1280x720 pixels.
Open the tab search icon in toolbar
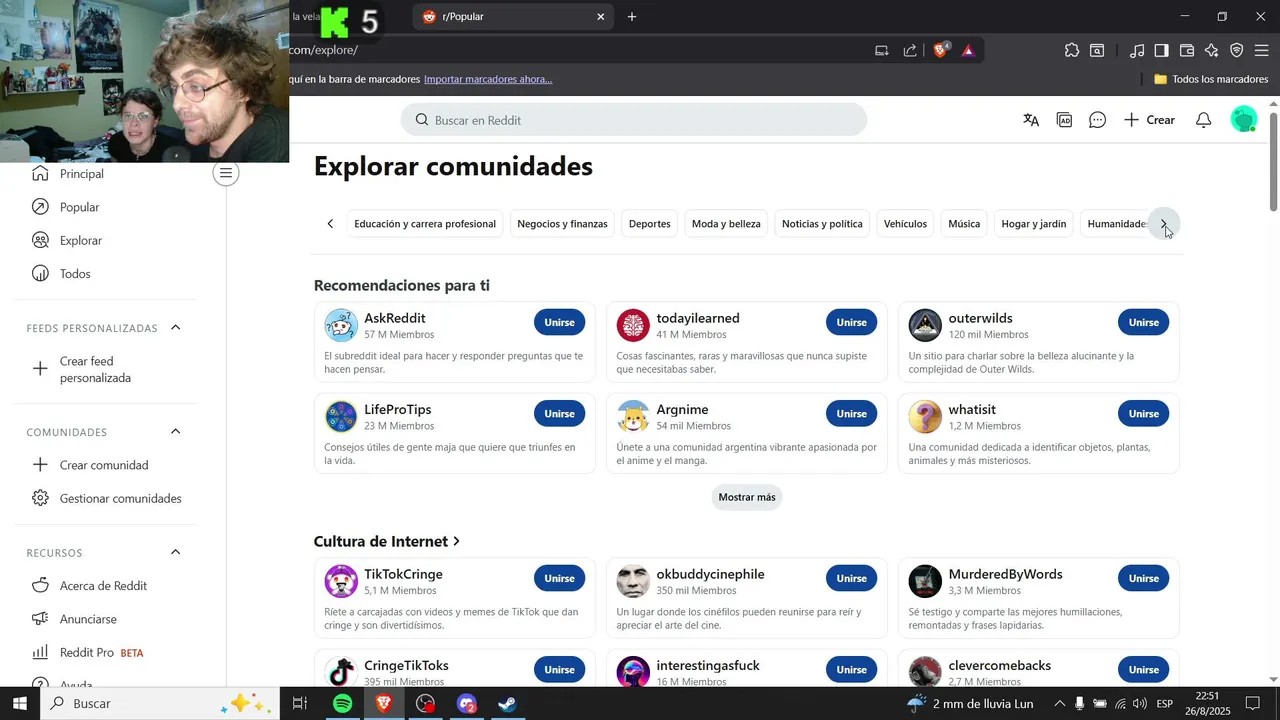pyautogui.click(x=1097, y=50)
